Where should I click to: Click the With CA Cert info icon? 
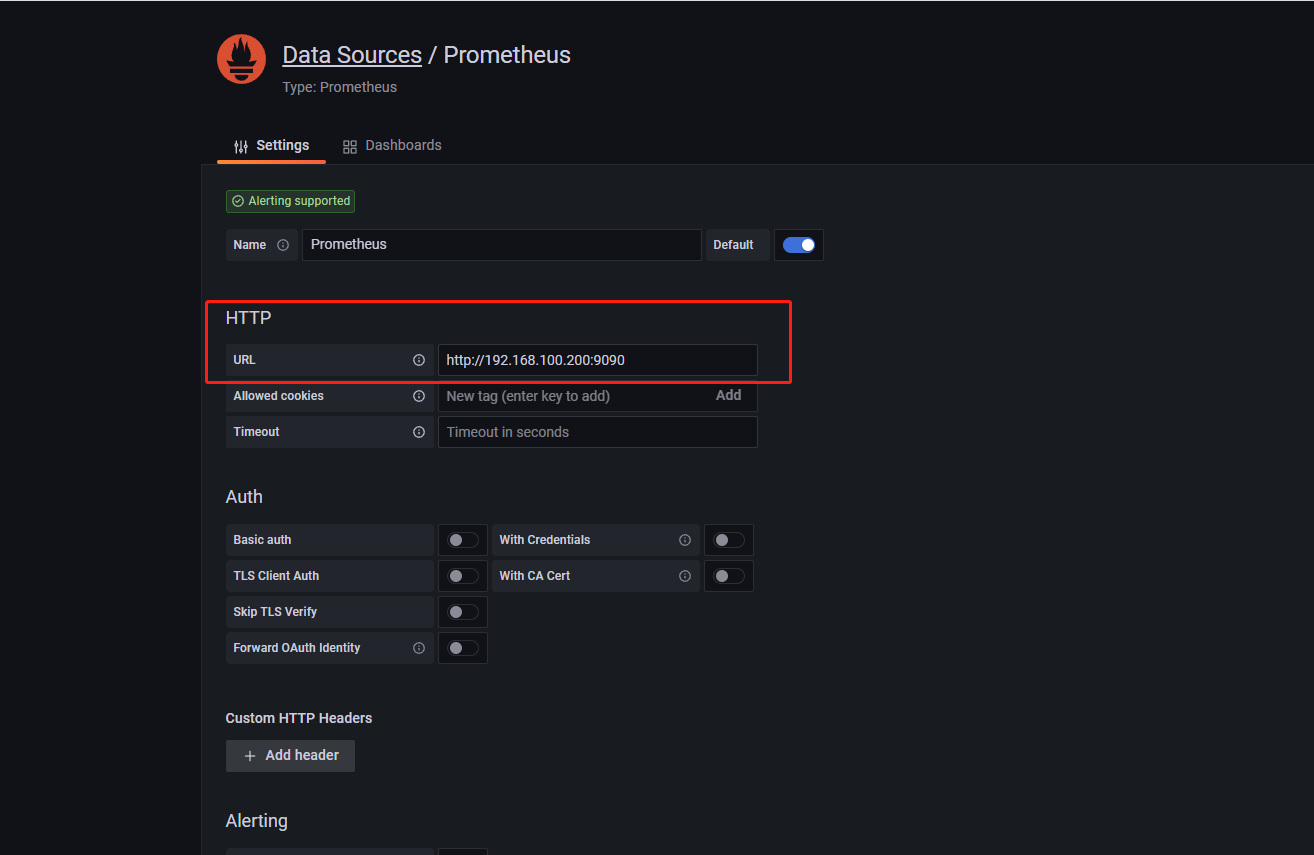685,576
